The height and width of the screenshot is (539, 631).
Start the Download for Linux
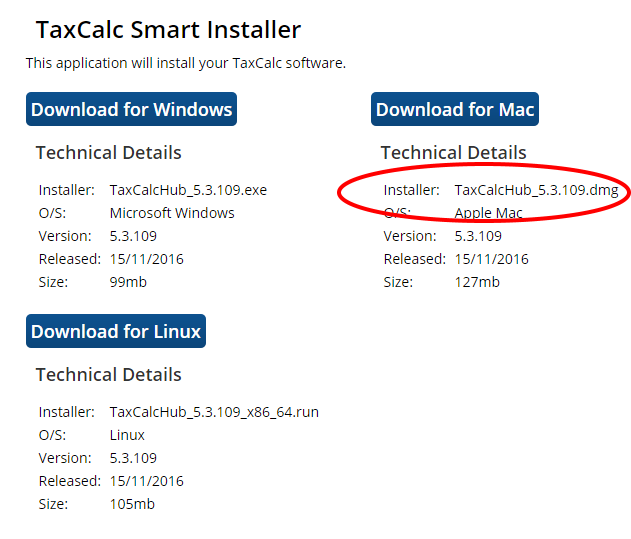[x=116, y=331]
